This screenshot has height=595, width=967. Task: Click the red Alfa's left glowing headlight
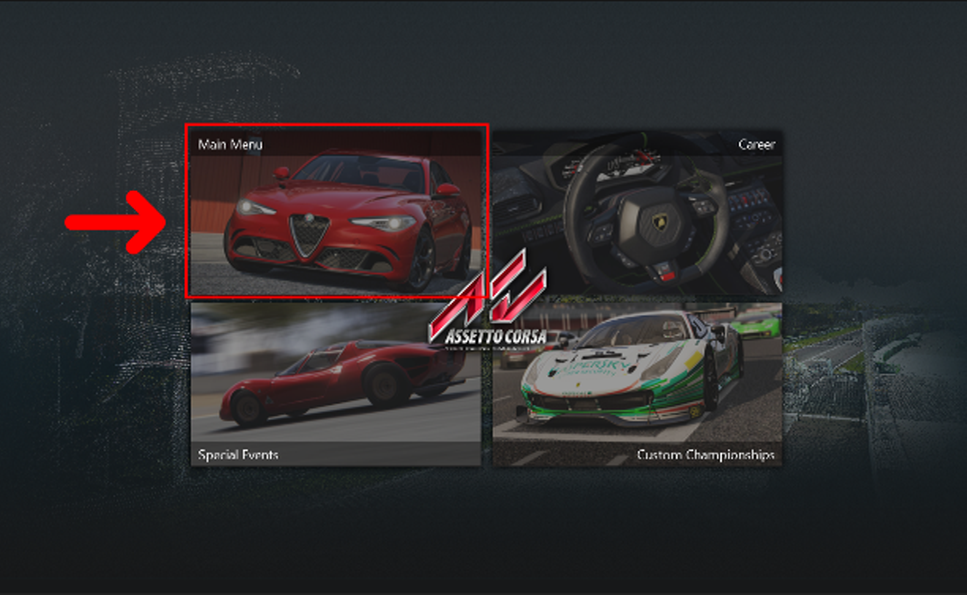pos(254,209)
